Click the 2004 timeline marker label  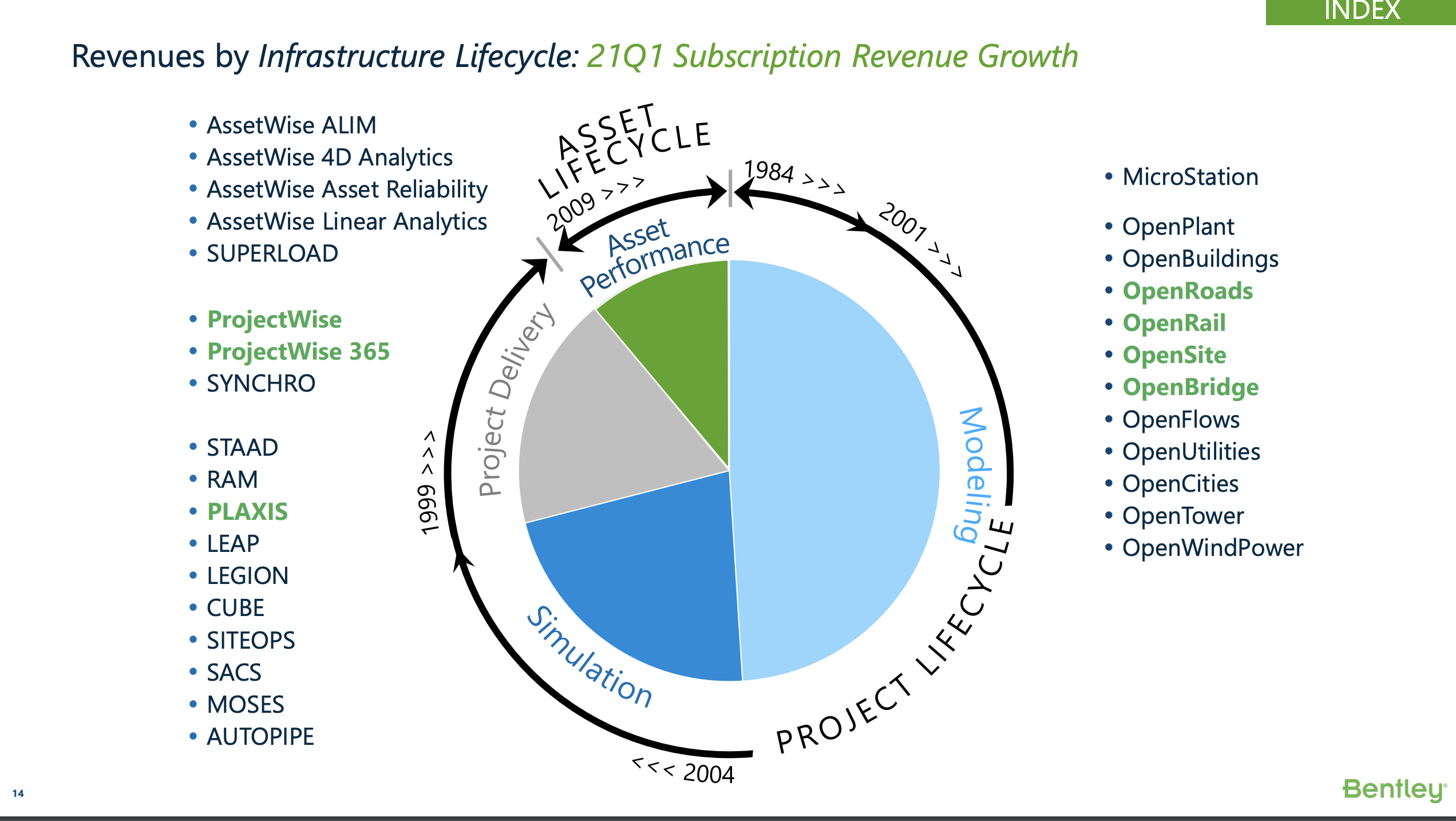pos(709,774)
